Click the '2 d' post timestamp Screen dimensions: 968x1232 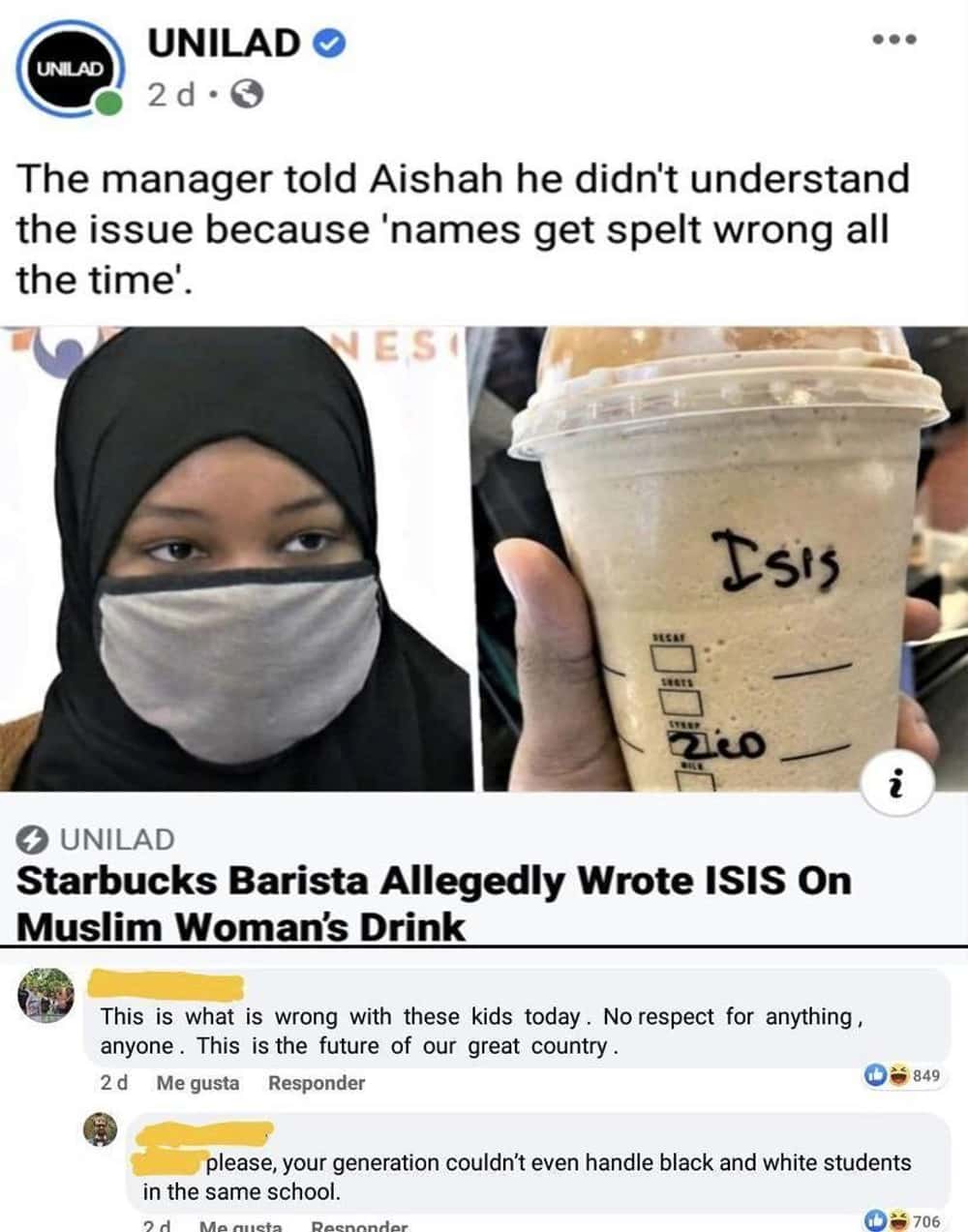[170, 95]
